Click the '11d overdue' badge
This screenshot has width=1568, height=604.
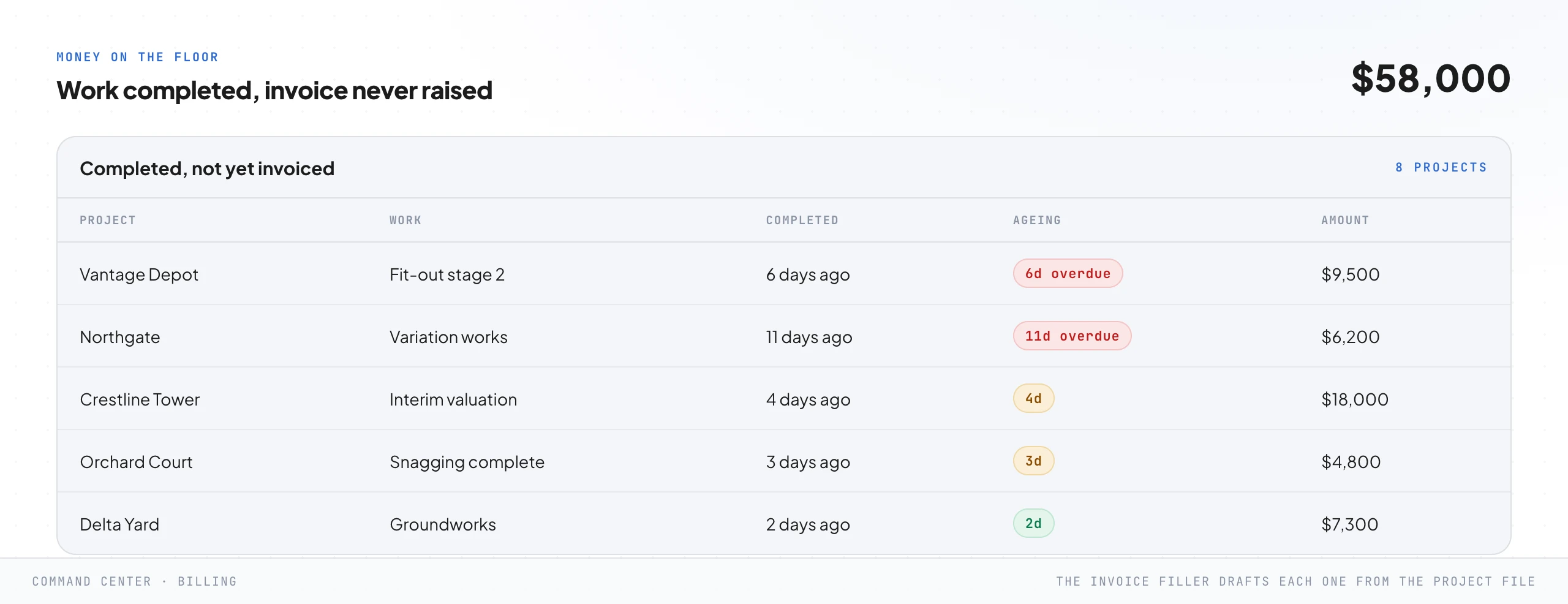(x=1072, y=336)
